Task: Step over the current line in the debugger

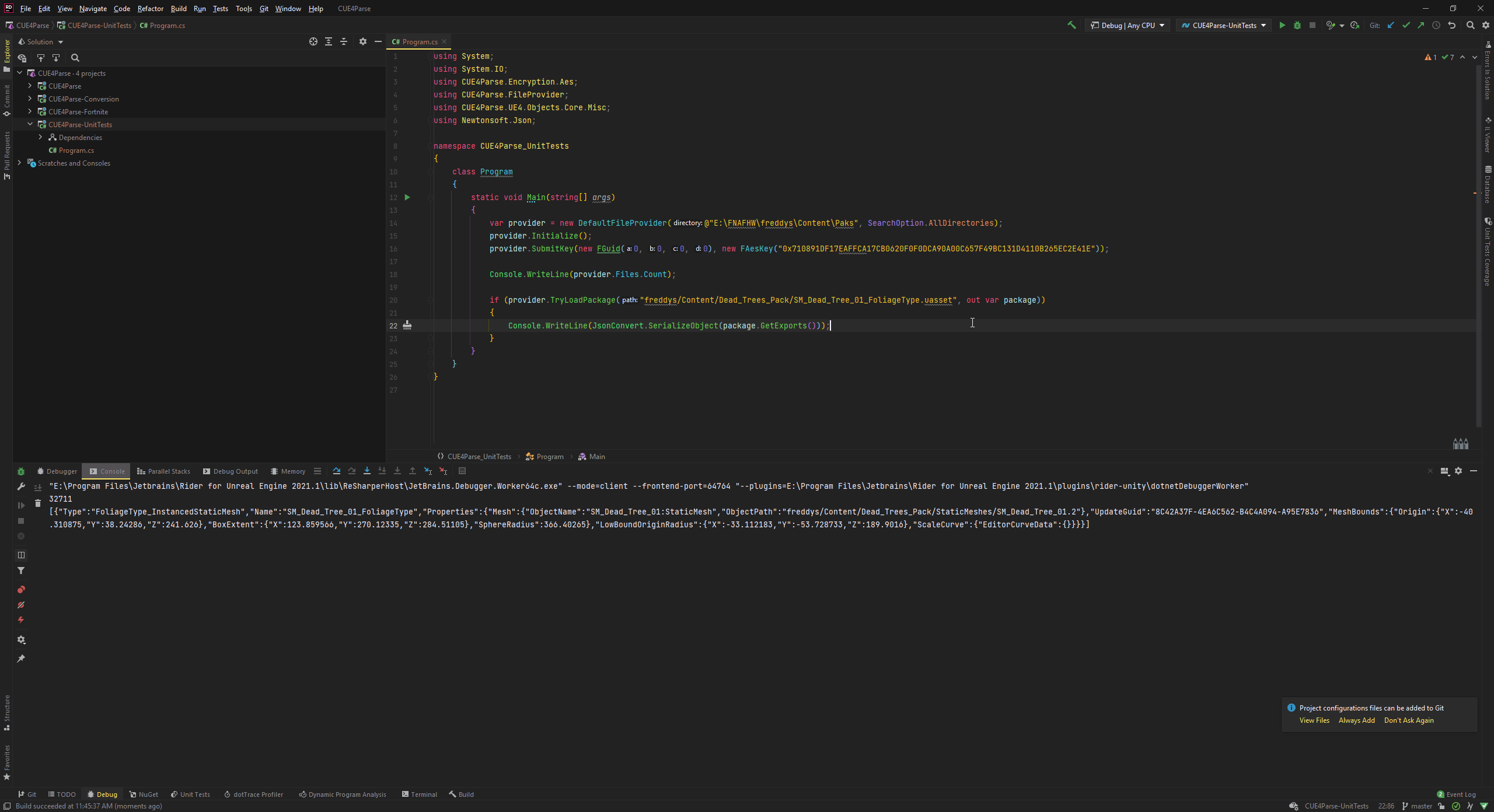Action: coord(336,471)
